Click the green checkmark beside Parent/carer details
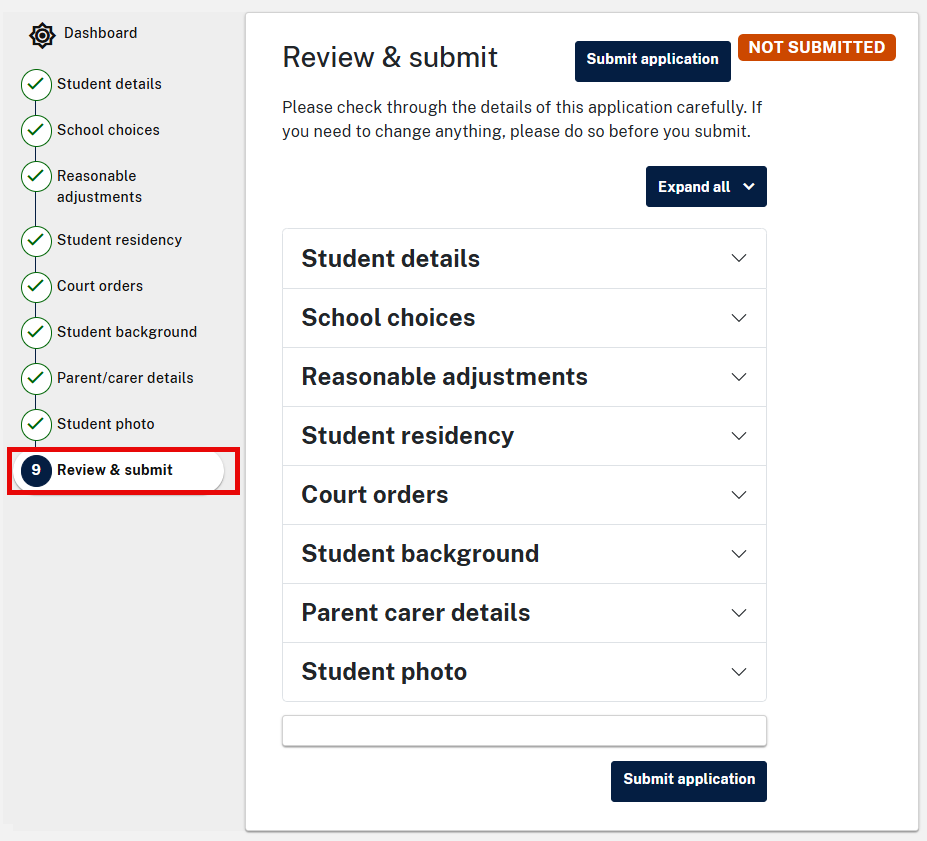 [x=36, y=379]
